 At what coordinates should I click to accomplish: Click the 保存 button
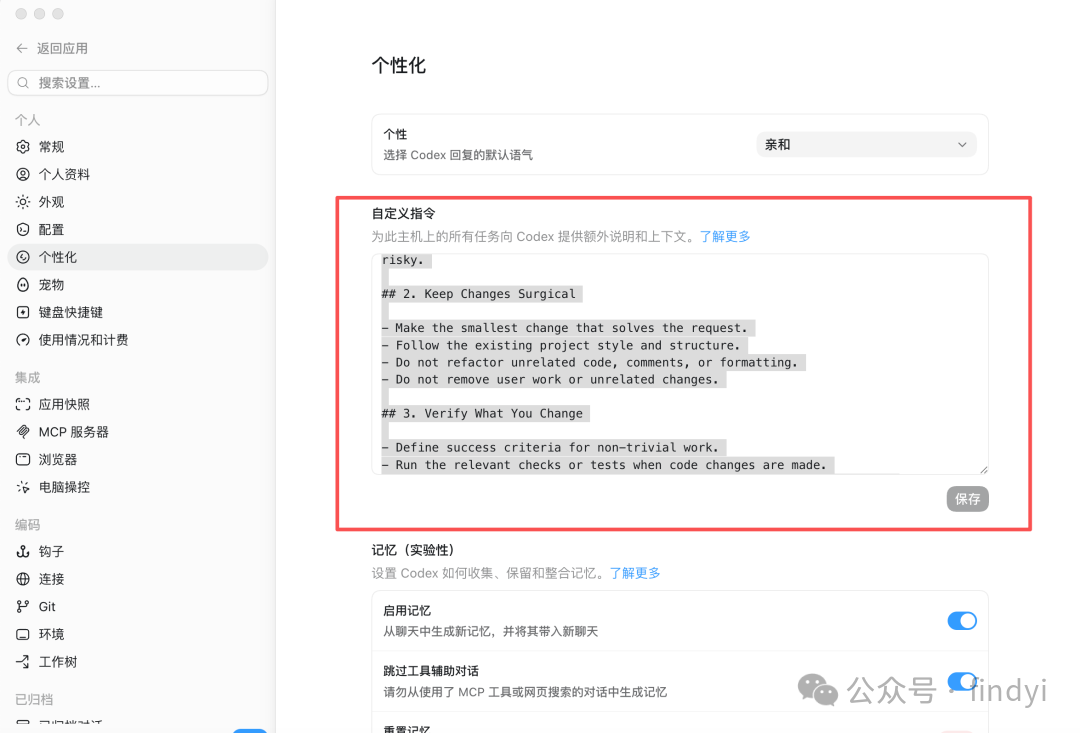click(x=967, y=499)
